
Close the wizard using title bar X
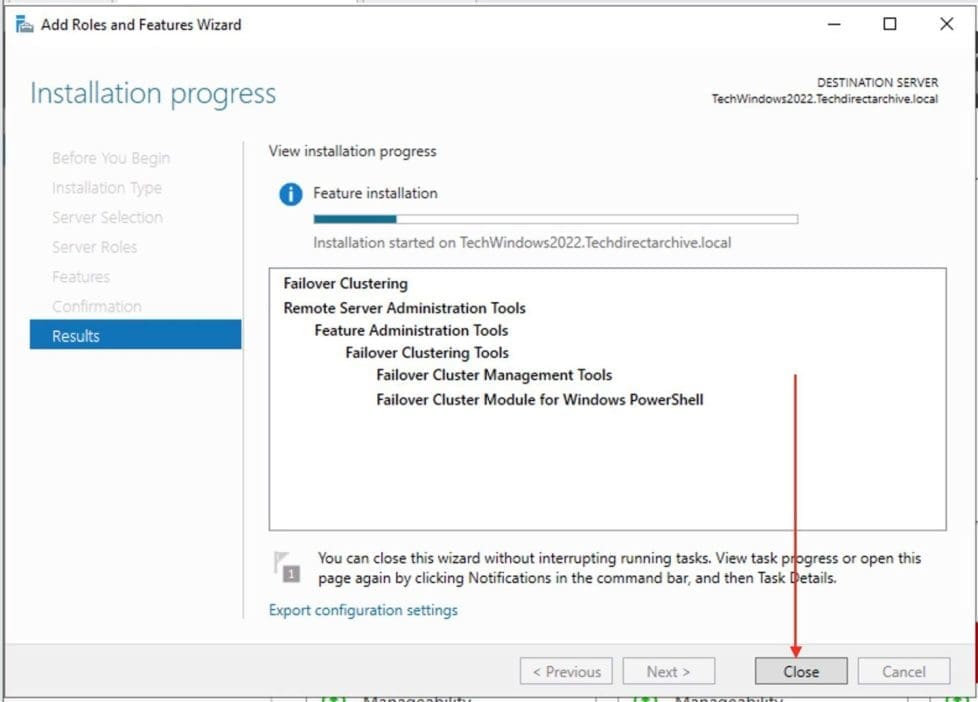946,25
